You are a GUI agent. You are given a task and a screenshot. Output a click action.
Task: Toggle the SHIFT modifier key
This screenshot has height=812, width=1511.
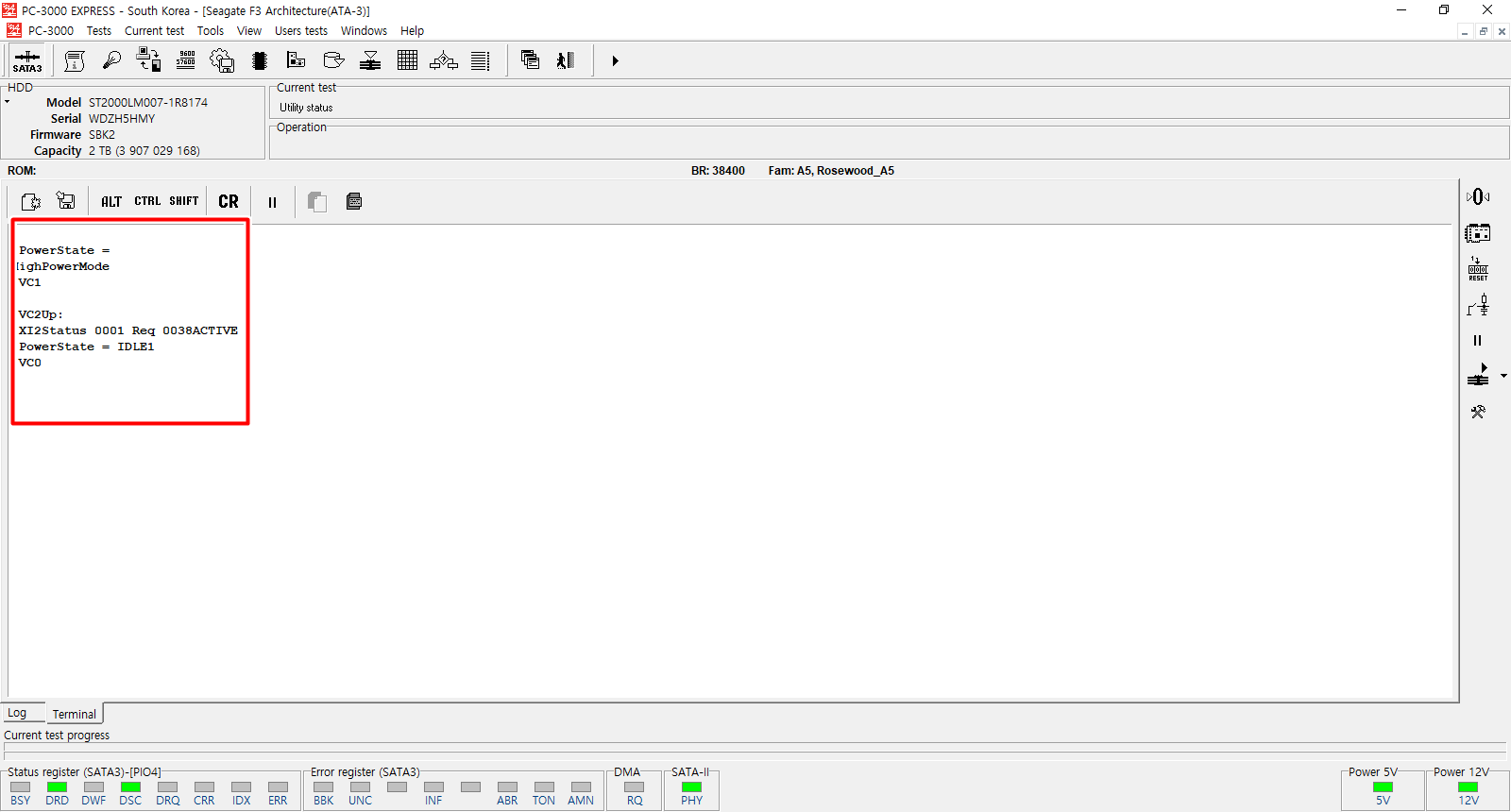184,201
